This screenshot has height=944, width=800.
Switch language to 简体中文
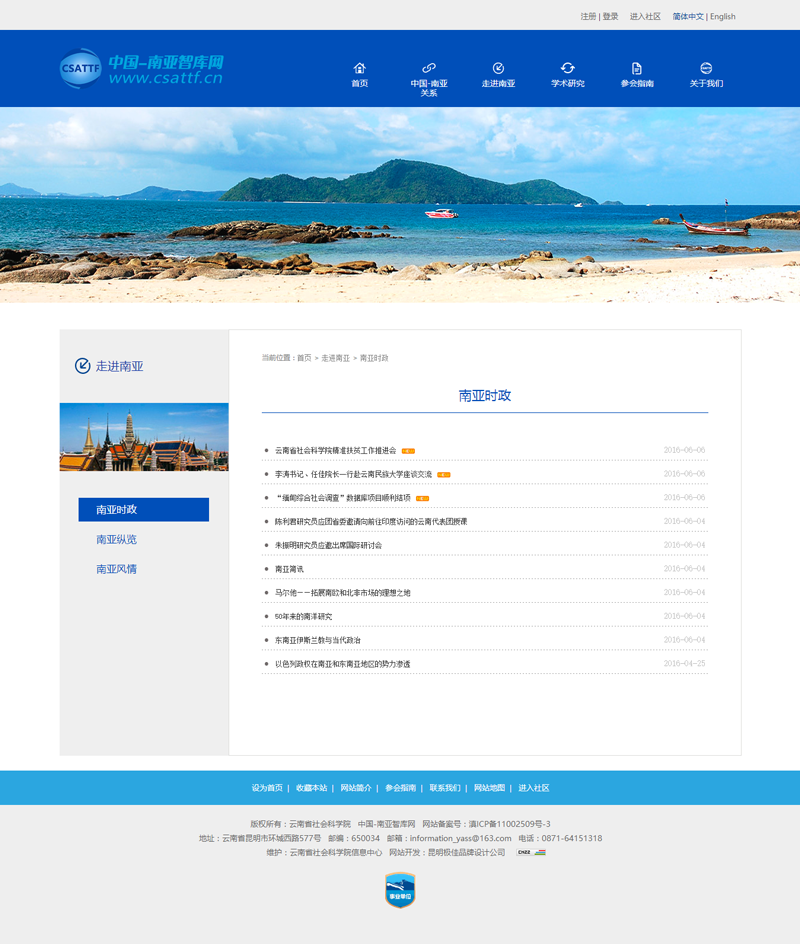[x=688, y=16]
